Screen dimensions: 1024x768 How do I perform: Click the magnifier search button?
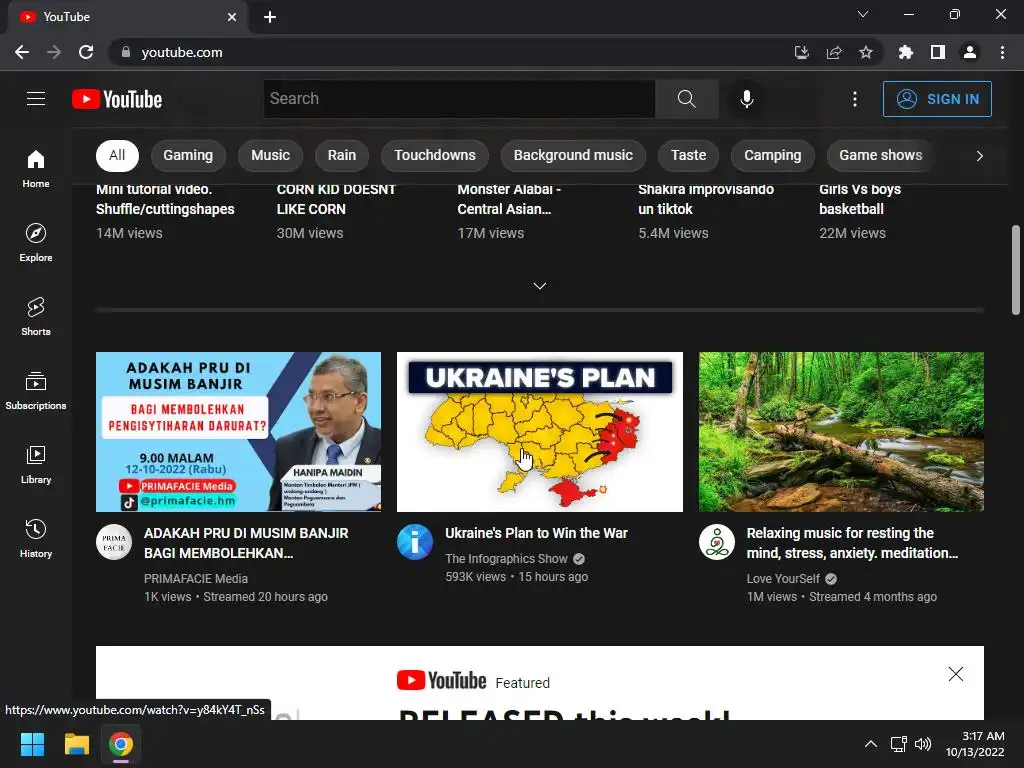pyautogui.click(x=686, y=99)
